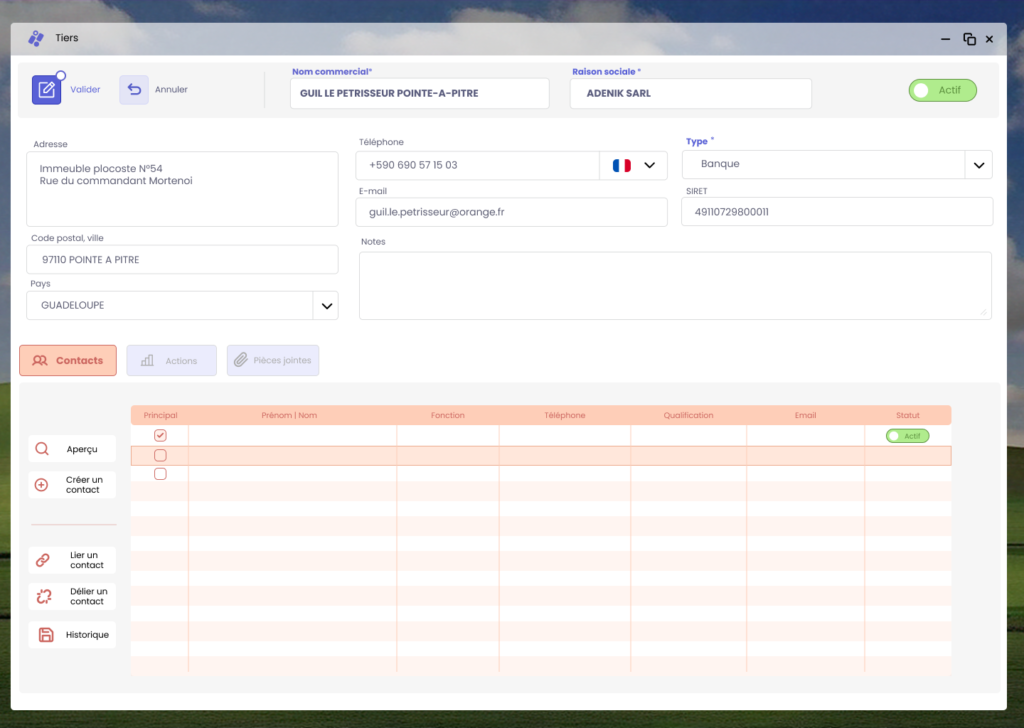Click the Lier un contact link icon
The height and width of the screenshot is (728, 1024).
42,560
